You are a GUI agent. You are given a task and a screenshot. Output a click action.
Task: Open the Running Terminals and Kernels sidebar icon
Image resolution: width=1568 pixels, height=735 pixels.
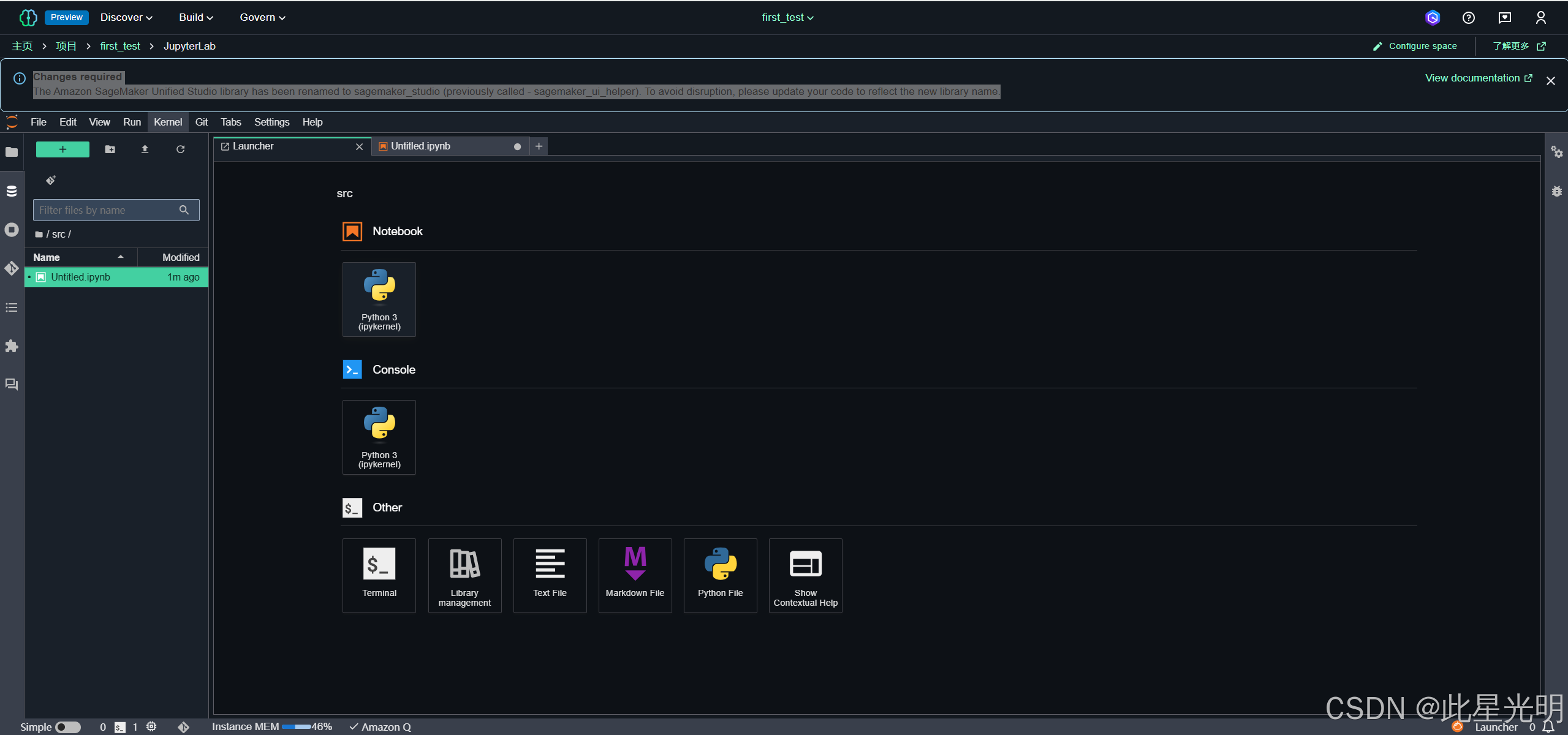click(x=12, y=230)
